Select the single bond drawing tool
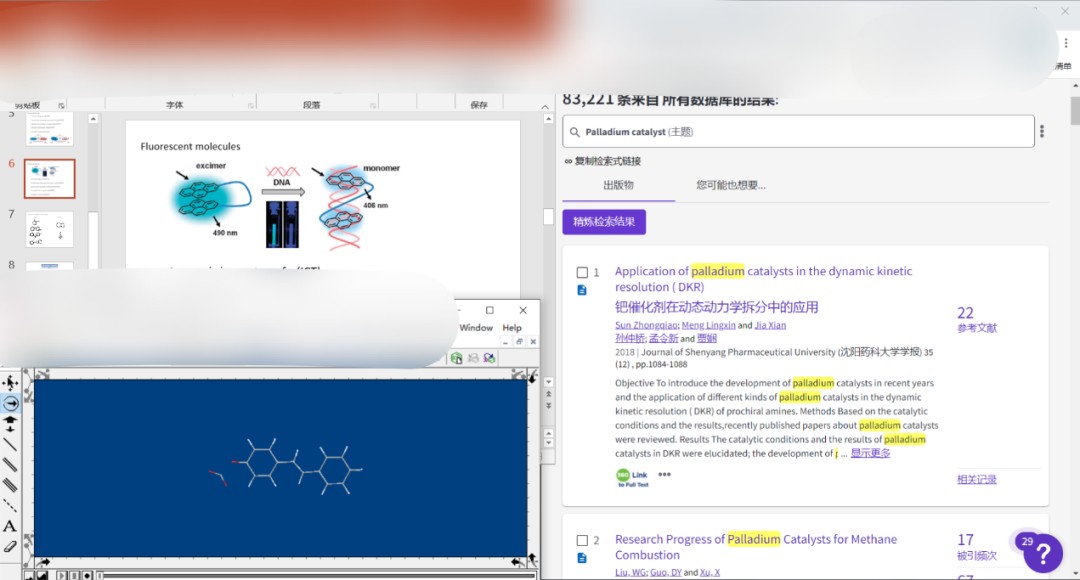1080x580 pixels. click(10, 444)
